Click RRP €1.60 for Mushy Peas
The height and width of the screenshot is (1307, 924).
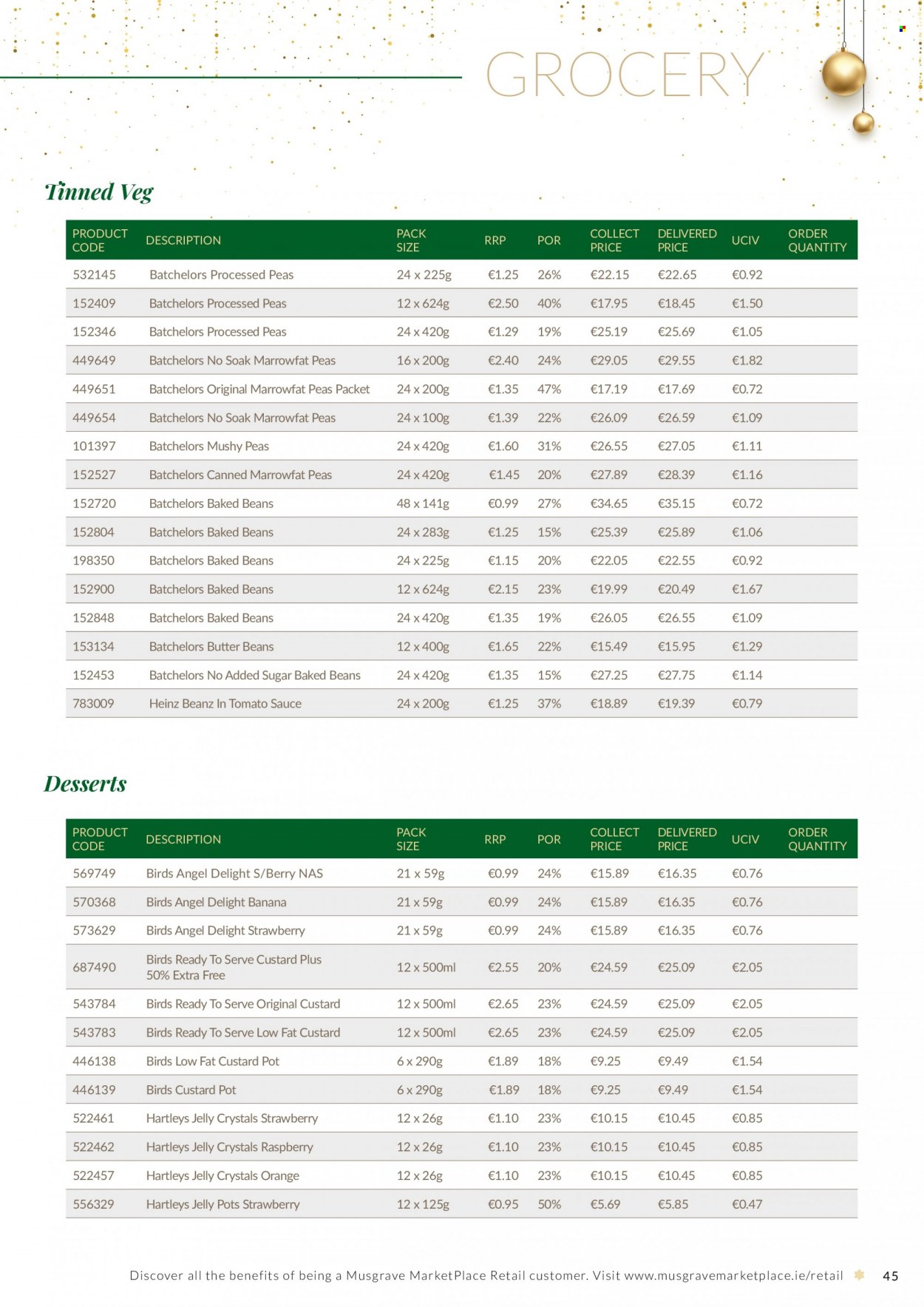[x=503, y=447]
